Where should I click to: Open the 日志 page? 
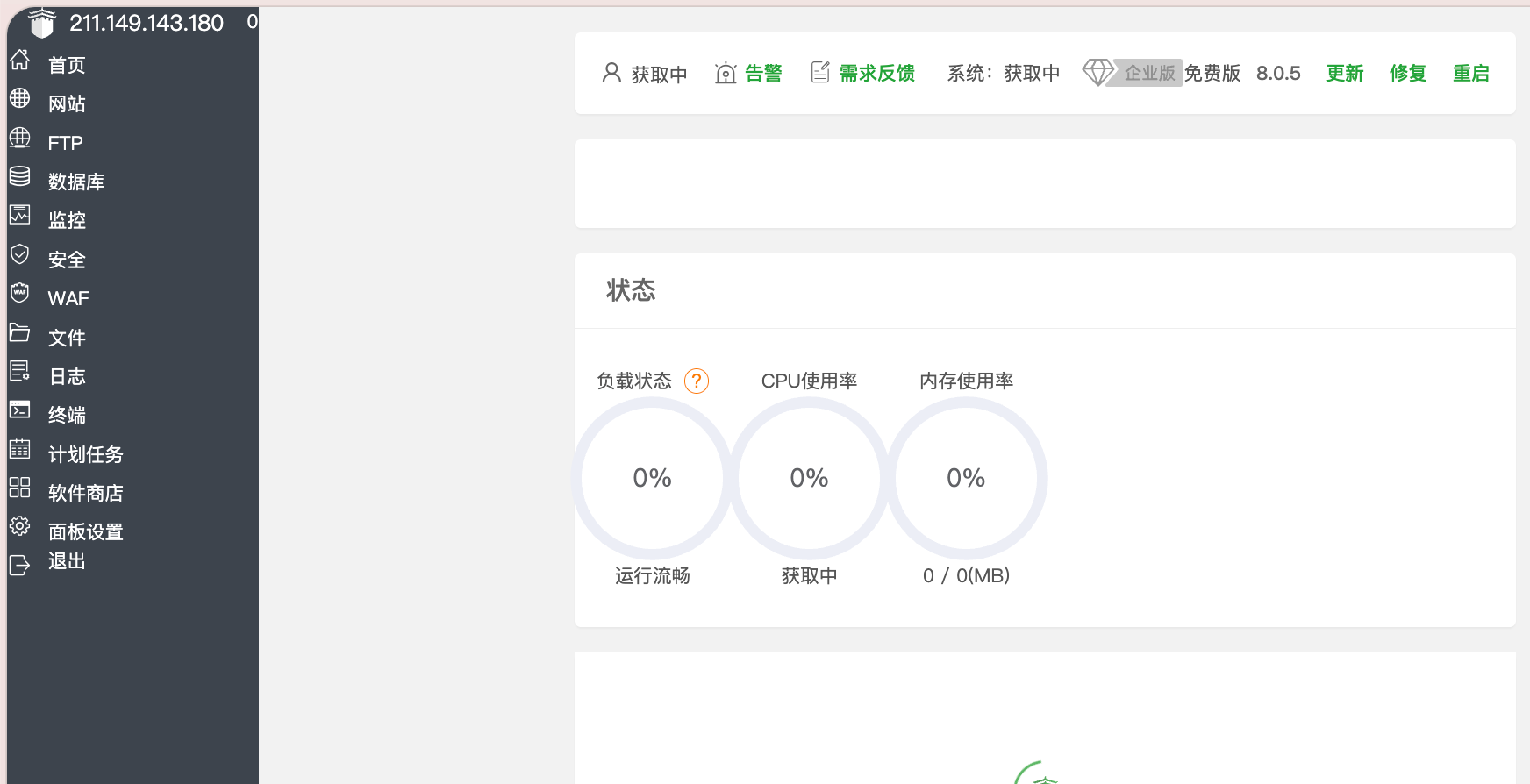[67, 376]
